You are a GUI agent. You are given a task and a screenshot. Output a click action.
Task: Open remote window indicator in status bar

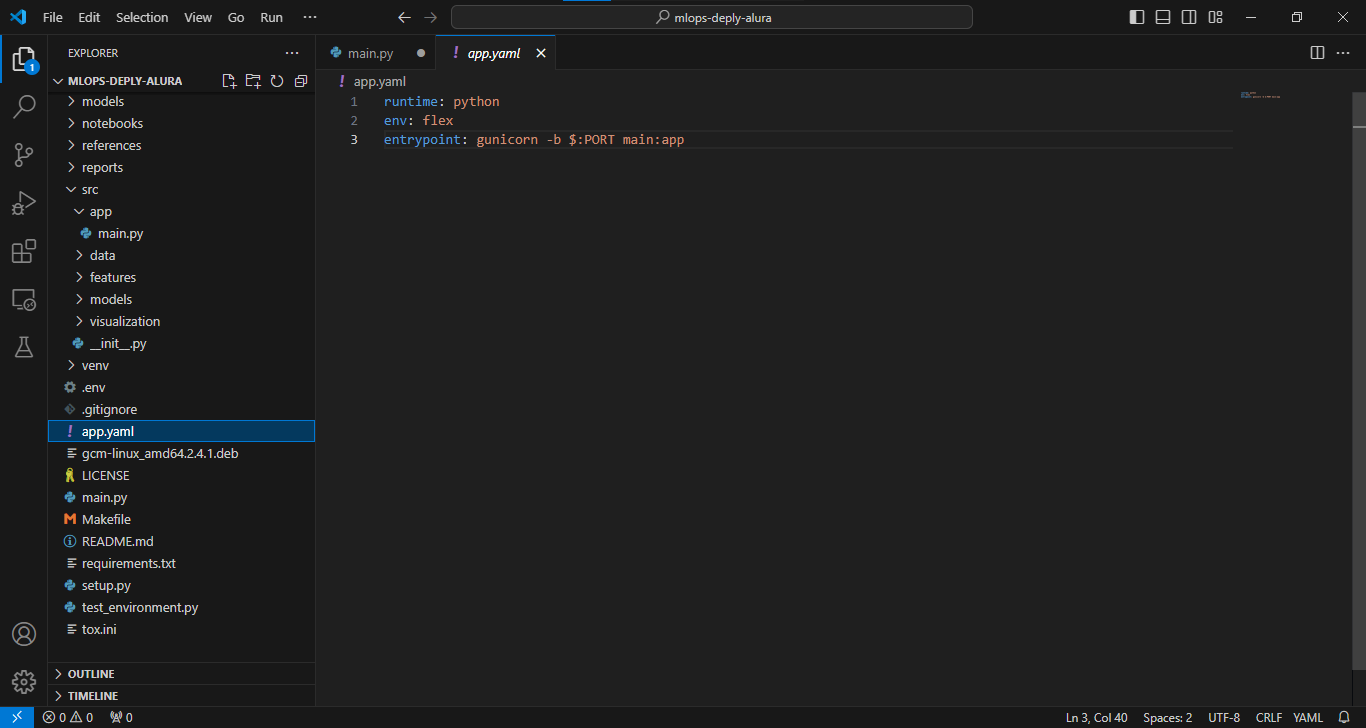[x=16, y=717]
